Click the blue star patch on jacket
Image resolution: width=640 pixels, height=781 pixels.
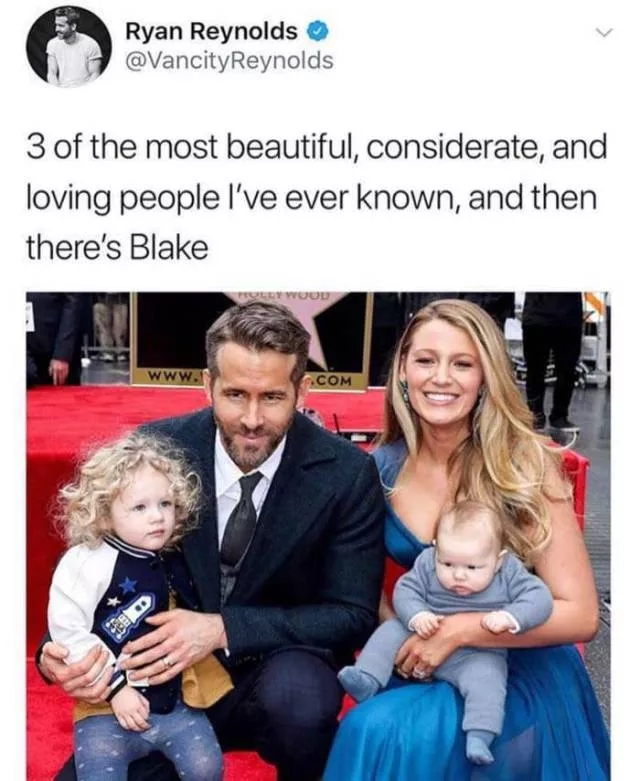point(128,584)
